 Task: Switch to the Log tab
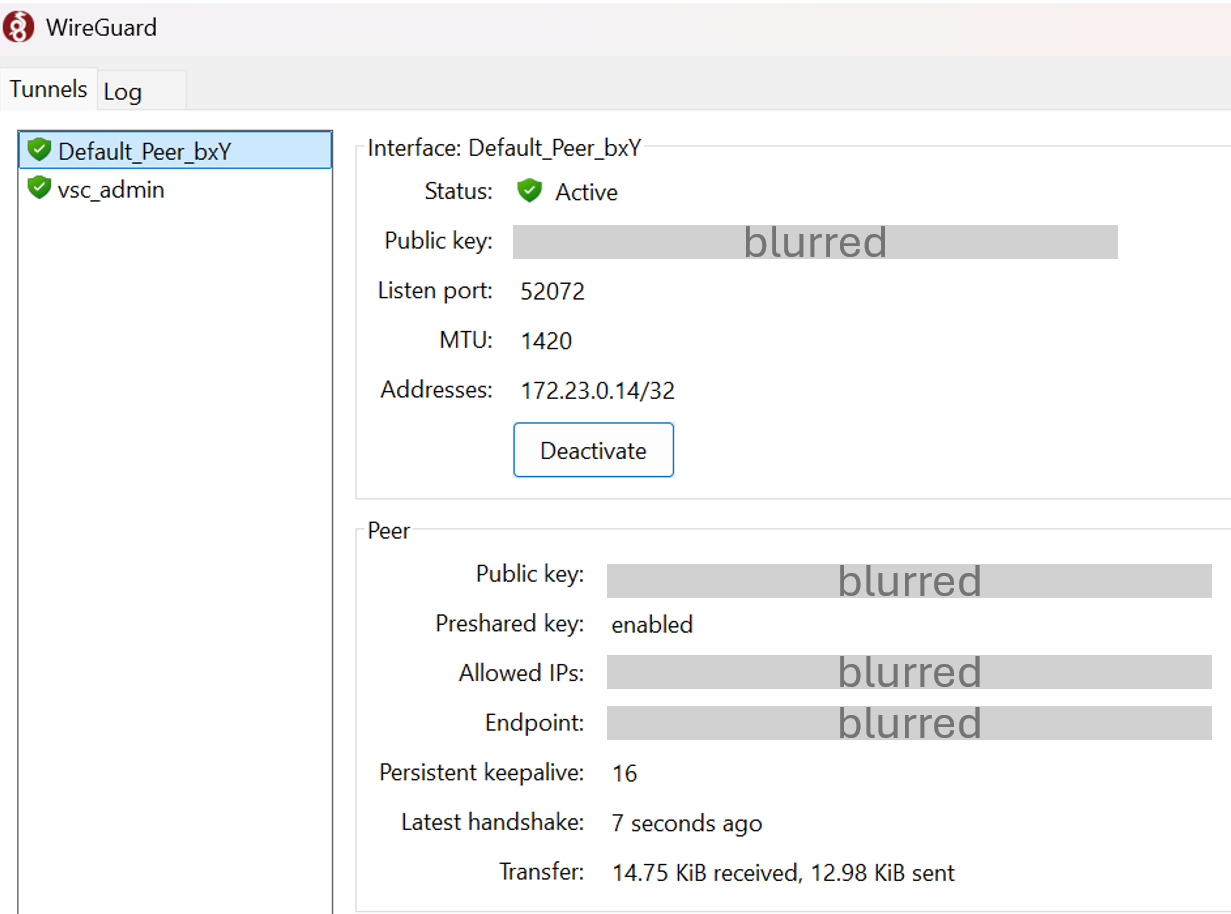point(124,92)
